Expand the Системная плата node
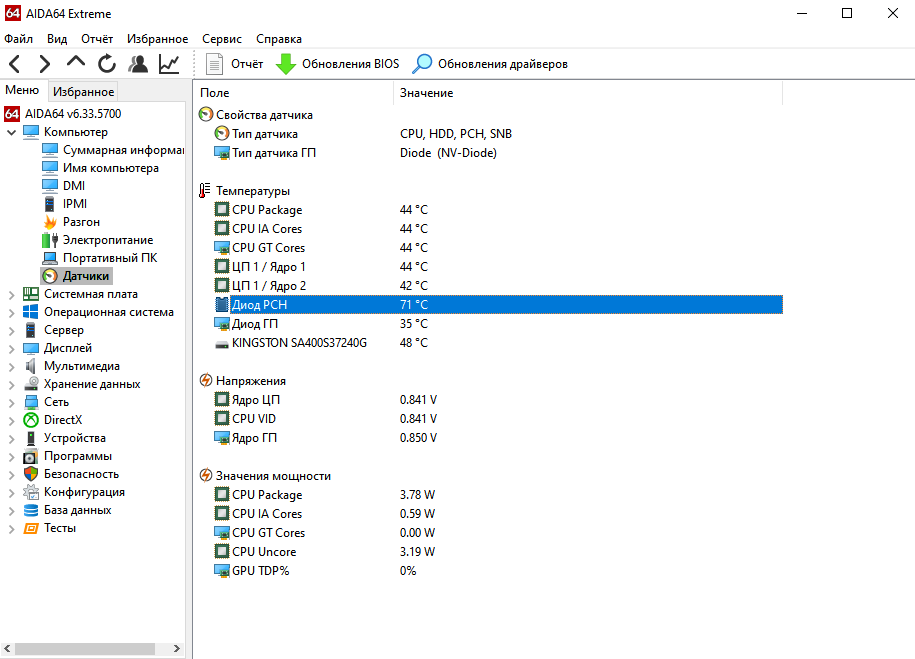This screenshot has height=659, width=915. [11, 295]
